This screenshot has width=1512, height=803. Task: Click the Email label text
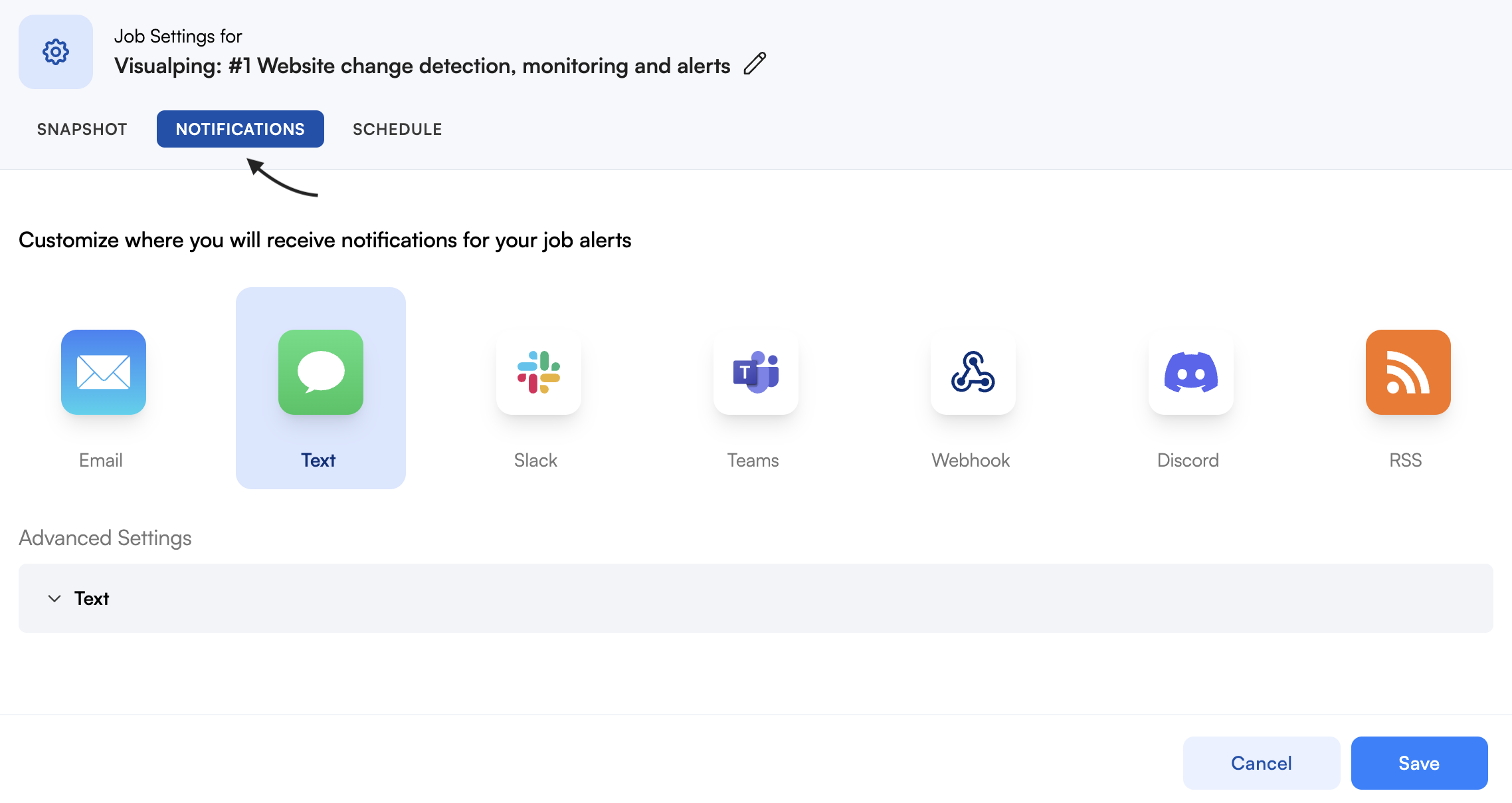coord(101,460)
